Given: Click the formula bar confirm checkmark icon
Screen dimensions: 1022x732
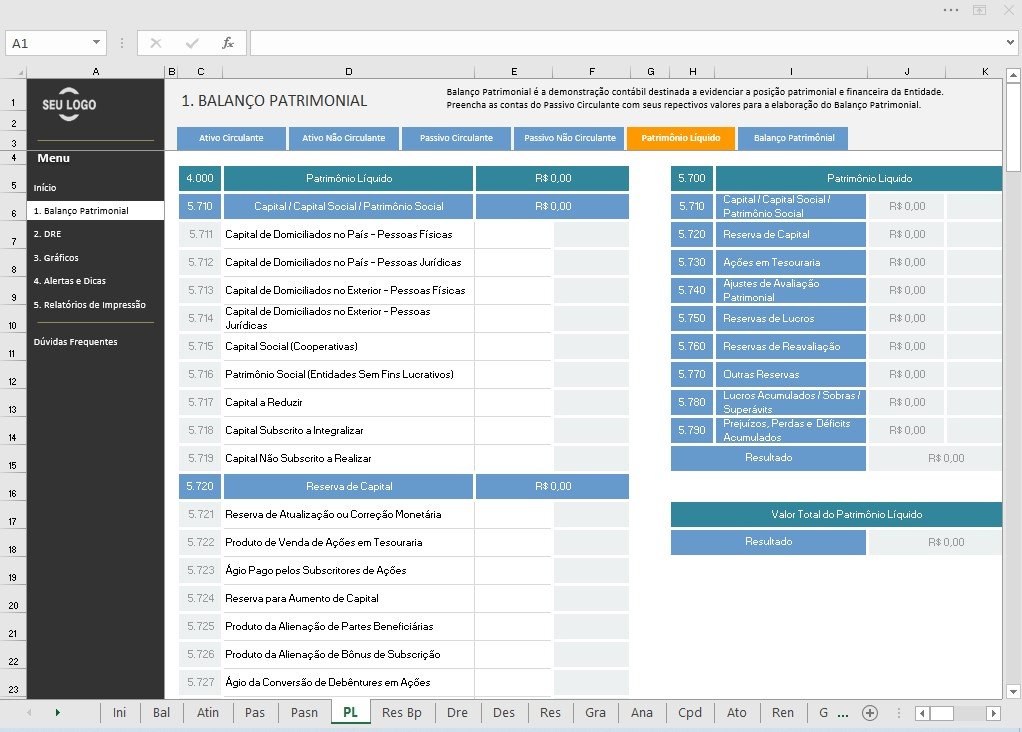Looking at the screenshot, I should [x=192, y=43].
